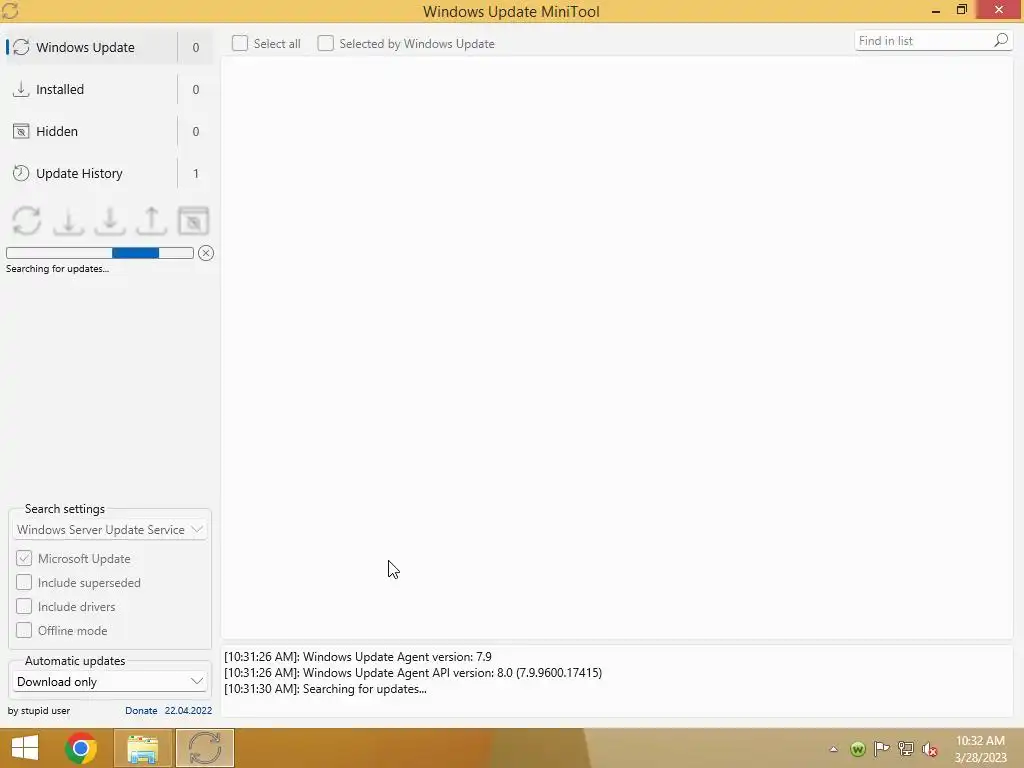Click the Windows Update Agent version log line
1024x768 pixels.
(x=358, y=657)
